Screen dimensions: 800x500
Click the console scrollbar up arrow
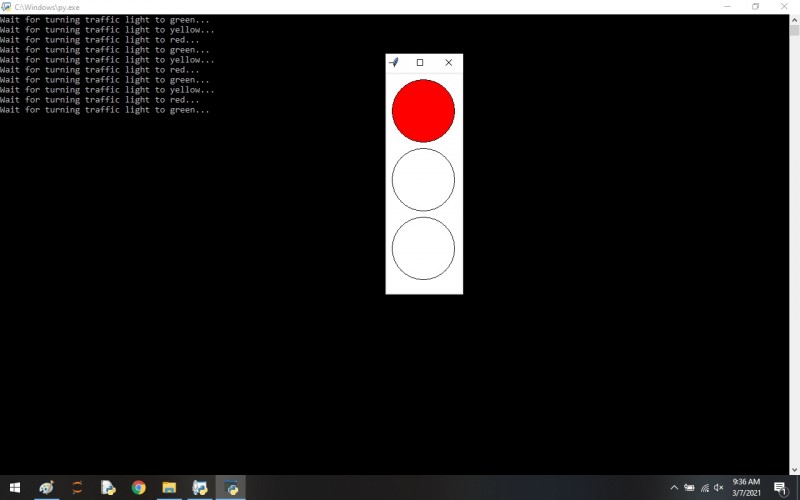[794, 20]
